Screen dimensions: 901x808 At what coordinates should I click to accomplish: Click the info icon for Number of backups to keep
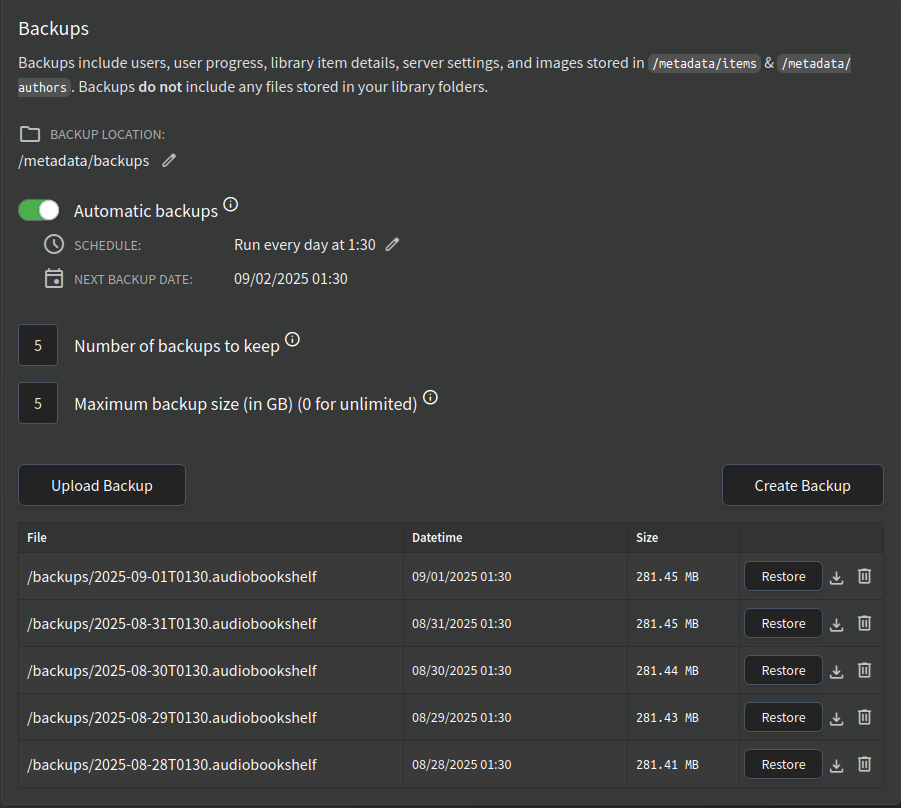(291, 339)
